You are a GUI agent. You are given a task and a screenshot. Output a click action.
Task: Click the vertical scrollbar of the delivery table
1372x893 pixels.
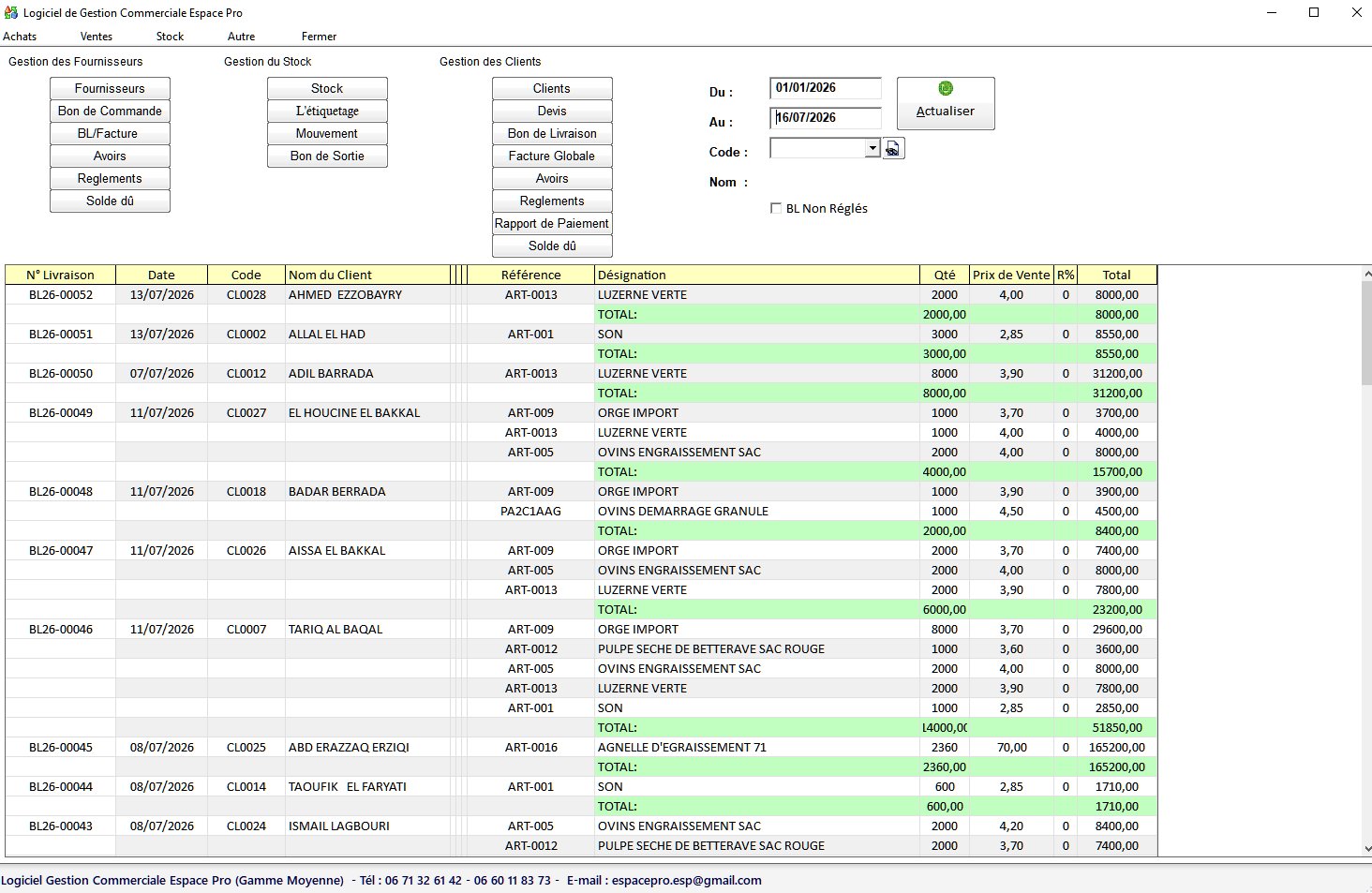point(1366,560)
